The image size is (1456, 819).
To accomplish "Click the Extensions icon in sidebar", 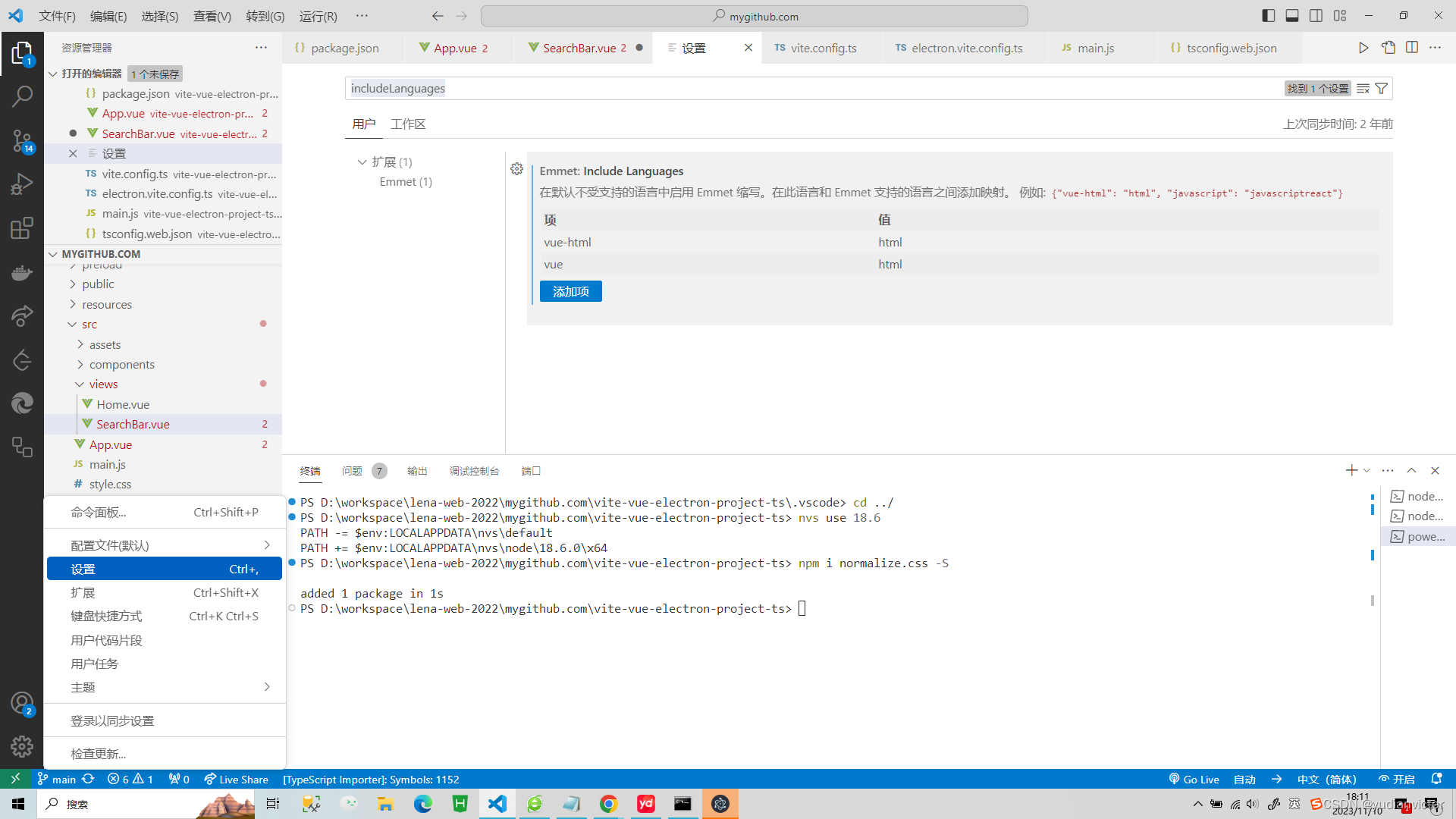I will click(x=22, y=228).
